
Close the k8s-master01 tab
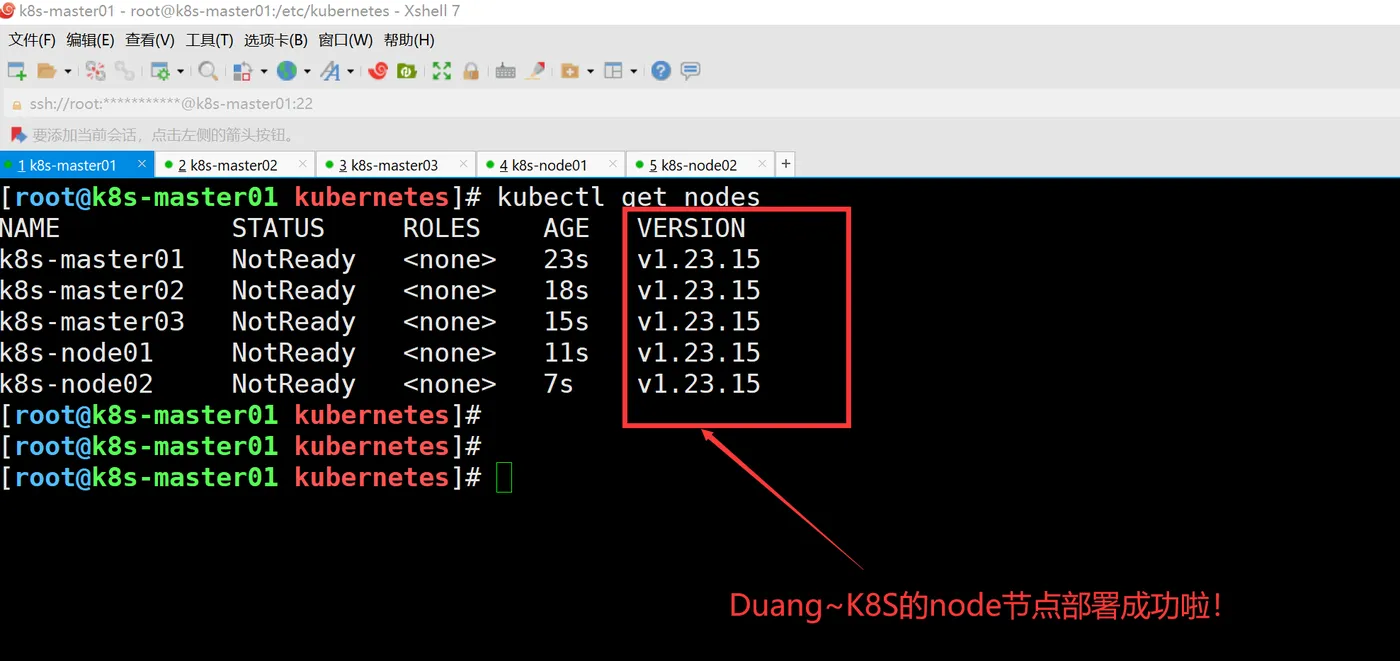(x=142, y=164)
